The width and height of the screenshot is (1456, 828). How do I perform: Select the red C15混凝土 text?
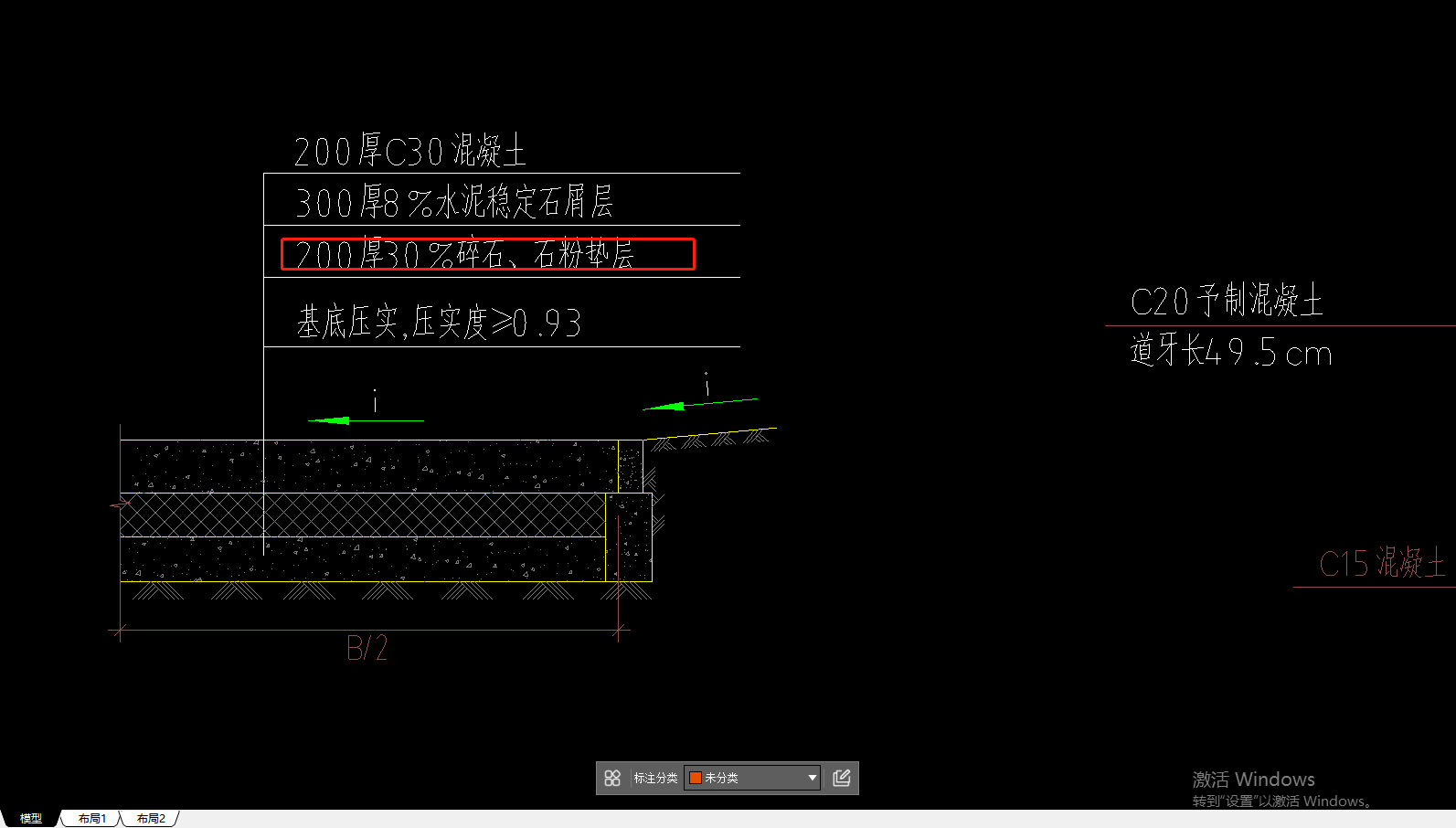click(x=1382, y=562)
